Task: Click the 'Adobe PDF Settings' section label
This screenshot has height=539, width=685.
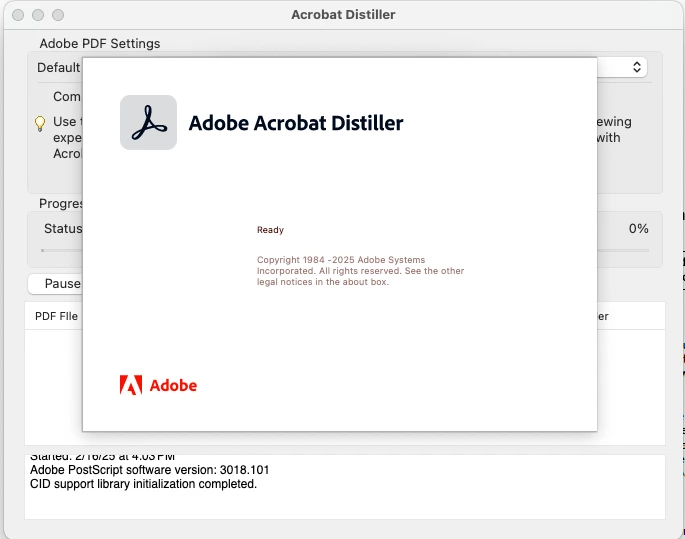Action: pyautogui.click(x=100, y=44)
